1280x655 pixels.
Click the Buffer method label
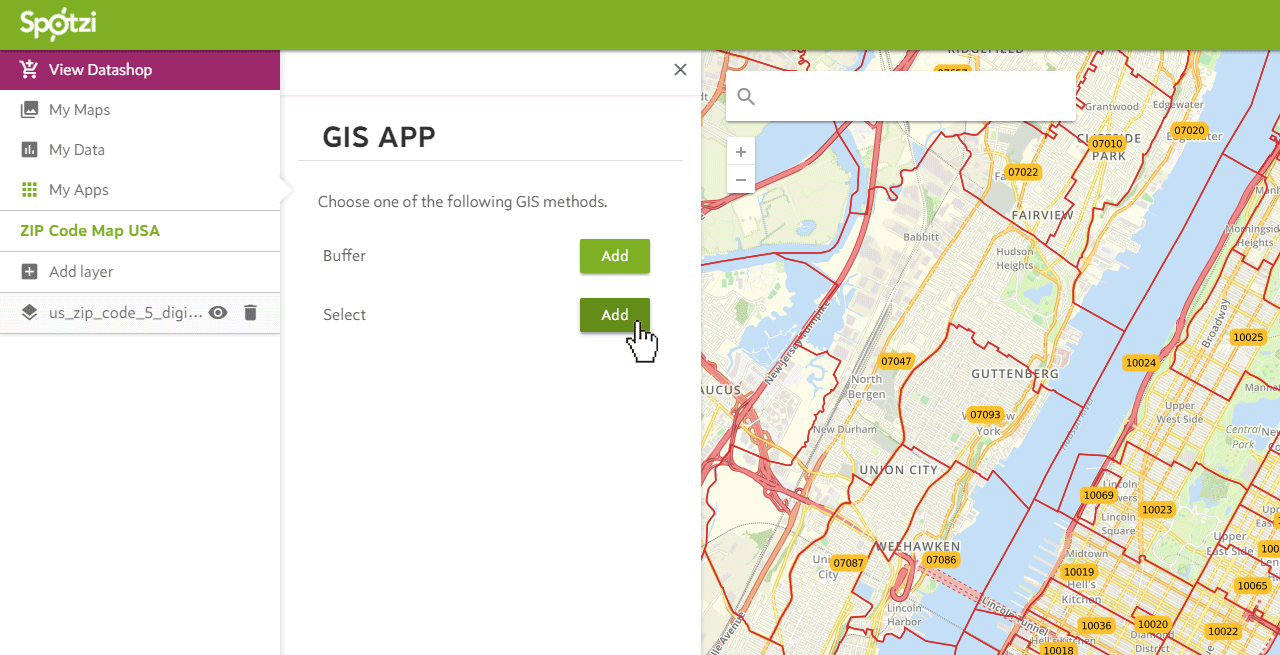pos(344,256)
